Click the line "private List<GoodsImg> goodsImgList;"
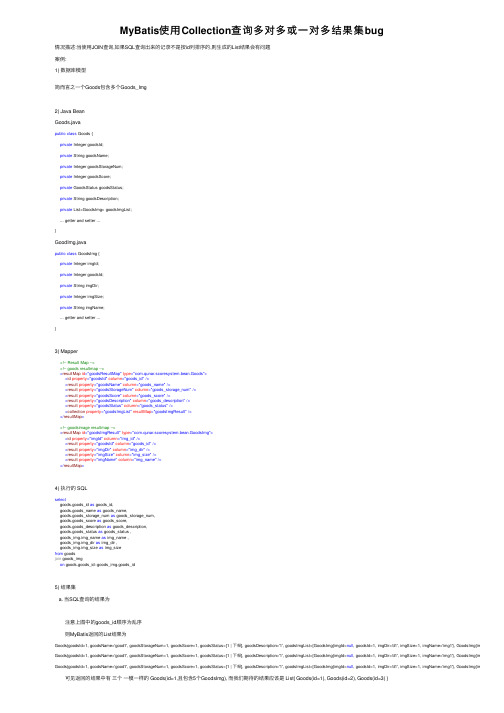 96,210
